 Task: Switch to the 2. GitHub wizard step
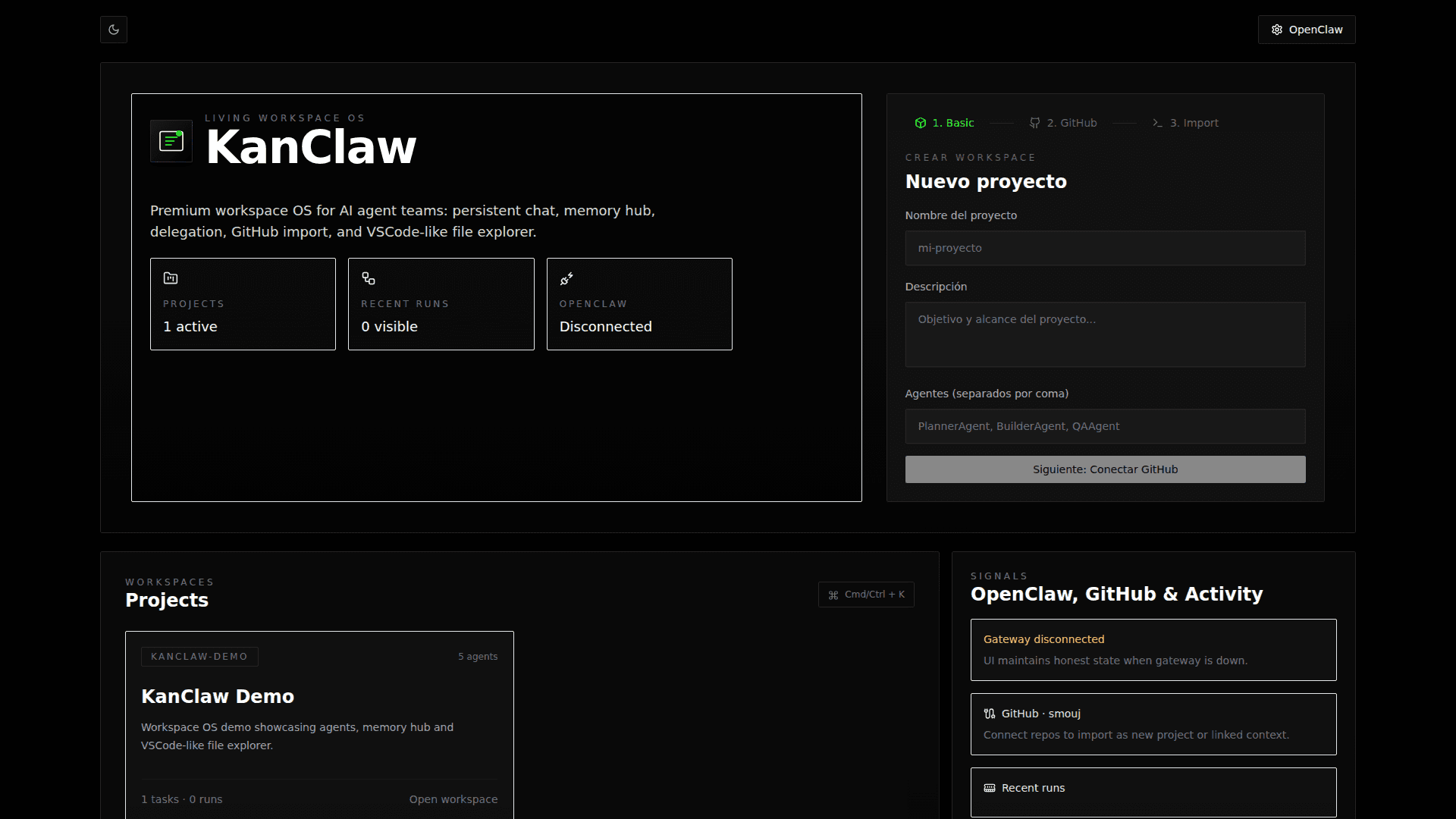click(1071, 123)
